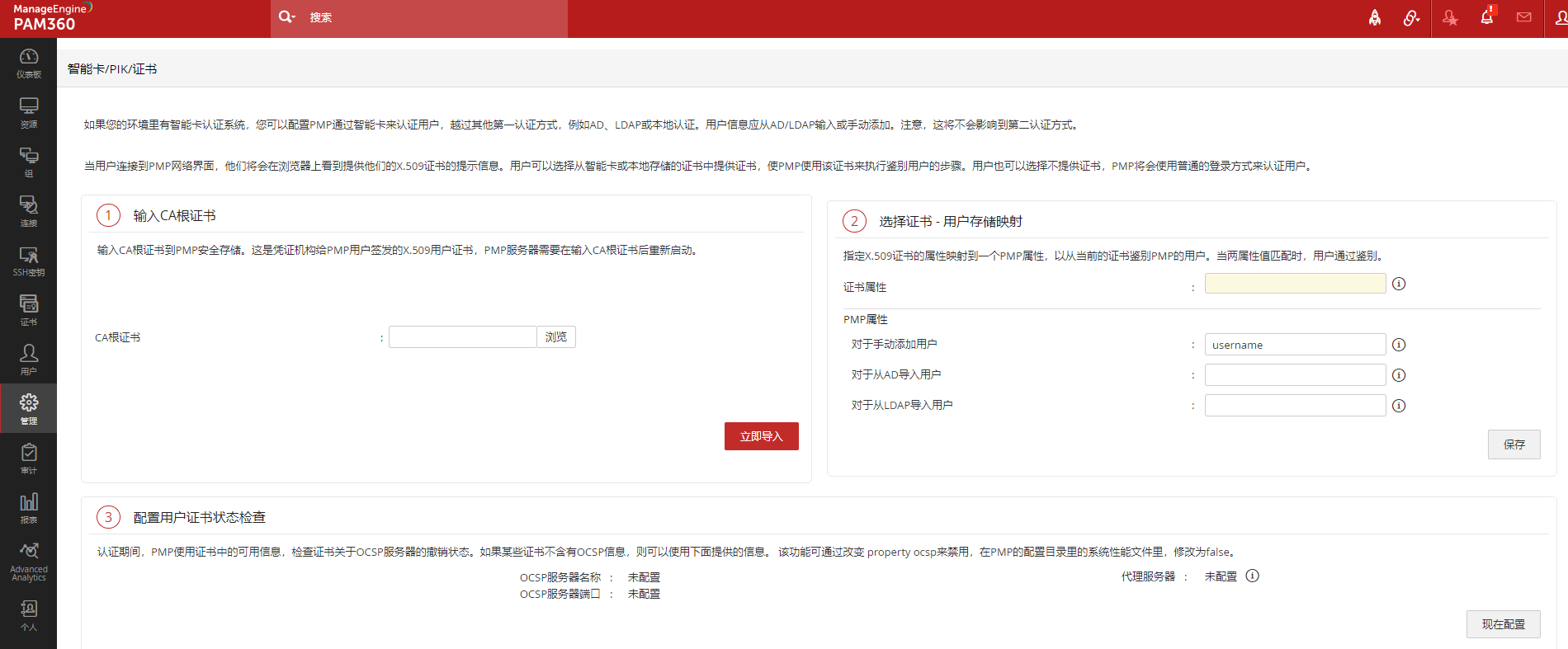1568x649 pixels.
Task: Click the 保存 save button
Action: (x=1514, y=444)
